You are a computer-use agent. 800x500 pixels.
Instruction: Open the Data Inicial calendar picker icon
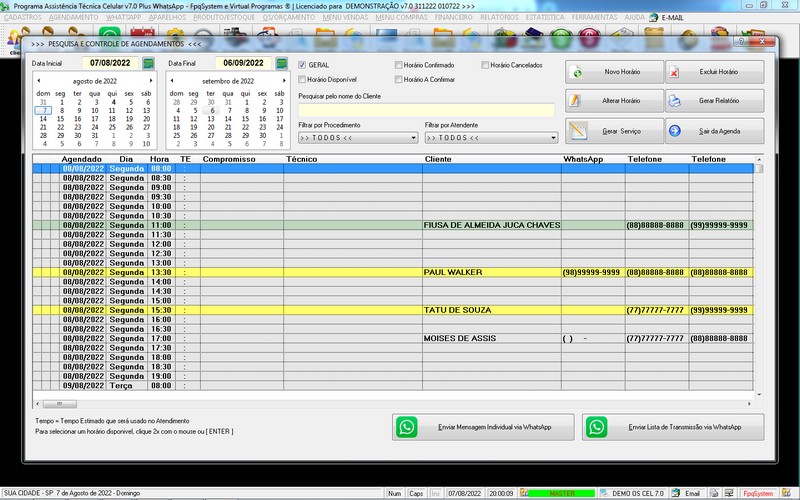click(148, 63)
